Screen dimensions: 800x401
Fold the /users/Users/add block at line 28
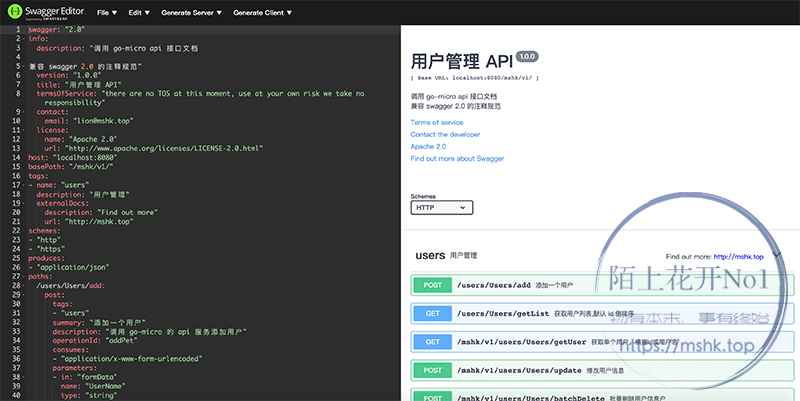24,286
